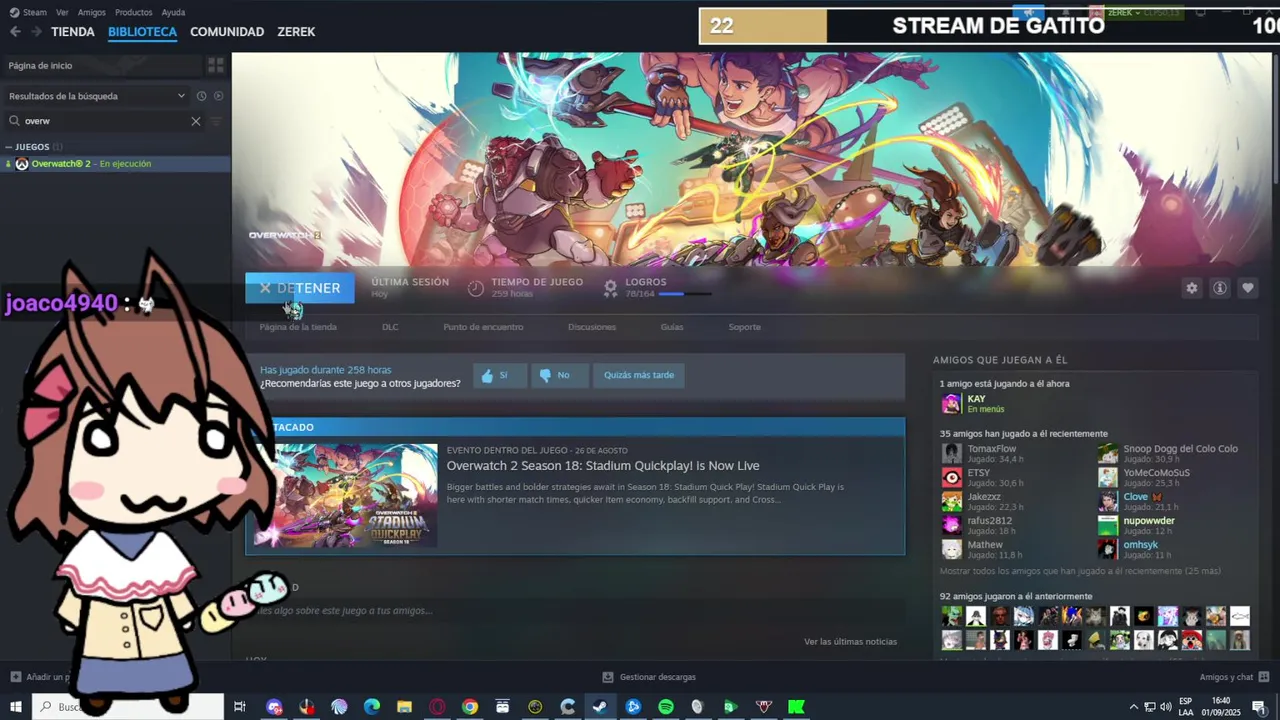Open Spotify from taskbar
Image resolution: width=1280 pixels, height=720 pixels.
666,707
